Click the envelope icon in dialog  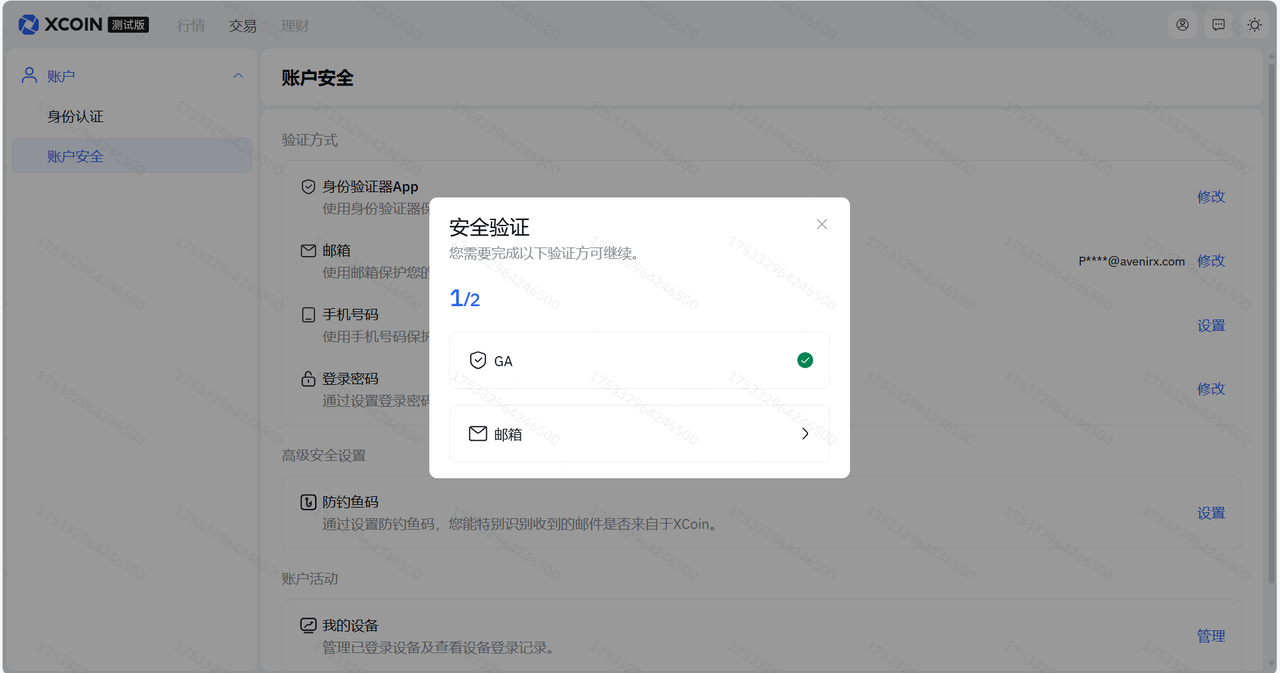[x=478, y=434]
